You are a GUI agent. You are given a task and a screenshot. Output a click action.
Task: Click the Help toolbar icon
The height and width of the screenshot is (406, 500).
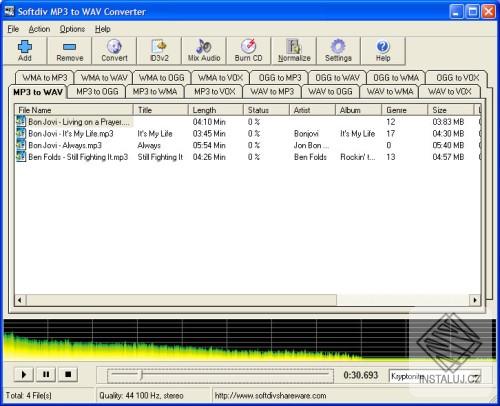pyautogui.click(x=383, y=50)
